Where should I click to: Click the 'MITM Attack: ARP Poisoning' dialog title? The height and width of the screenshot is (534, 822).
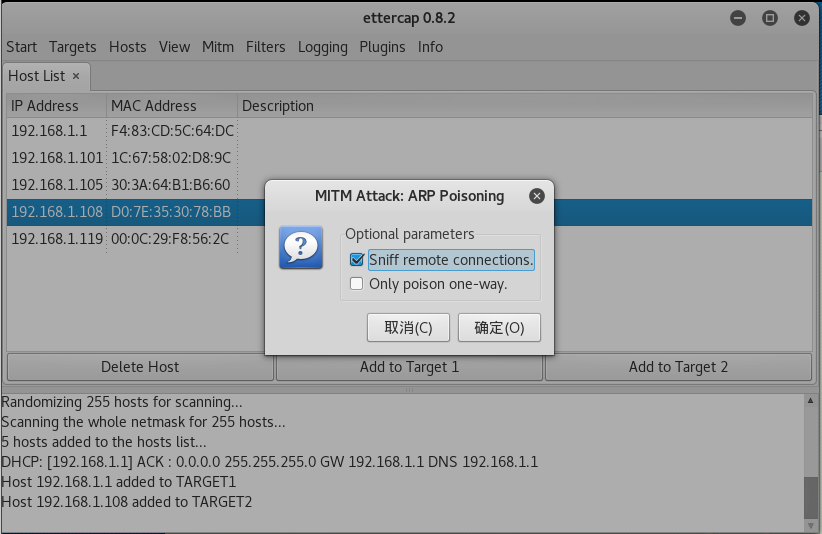(409, 196)
